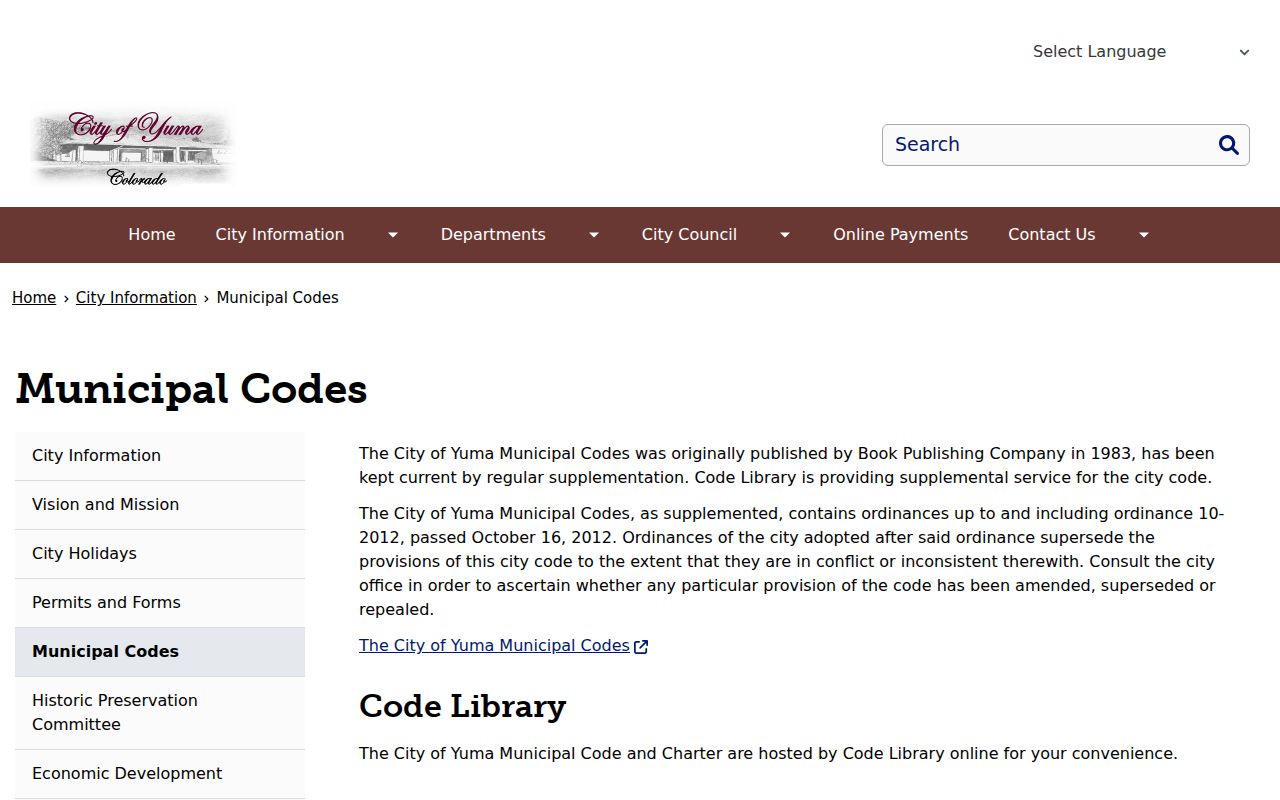Select Permits and Forms in the sidebar
Image resolution: width=1280 pixels, height=800 pixels.
(x=160, y=603)
